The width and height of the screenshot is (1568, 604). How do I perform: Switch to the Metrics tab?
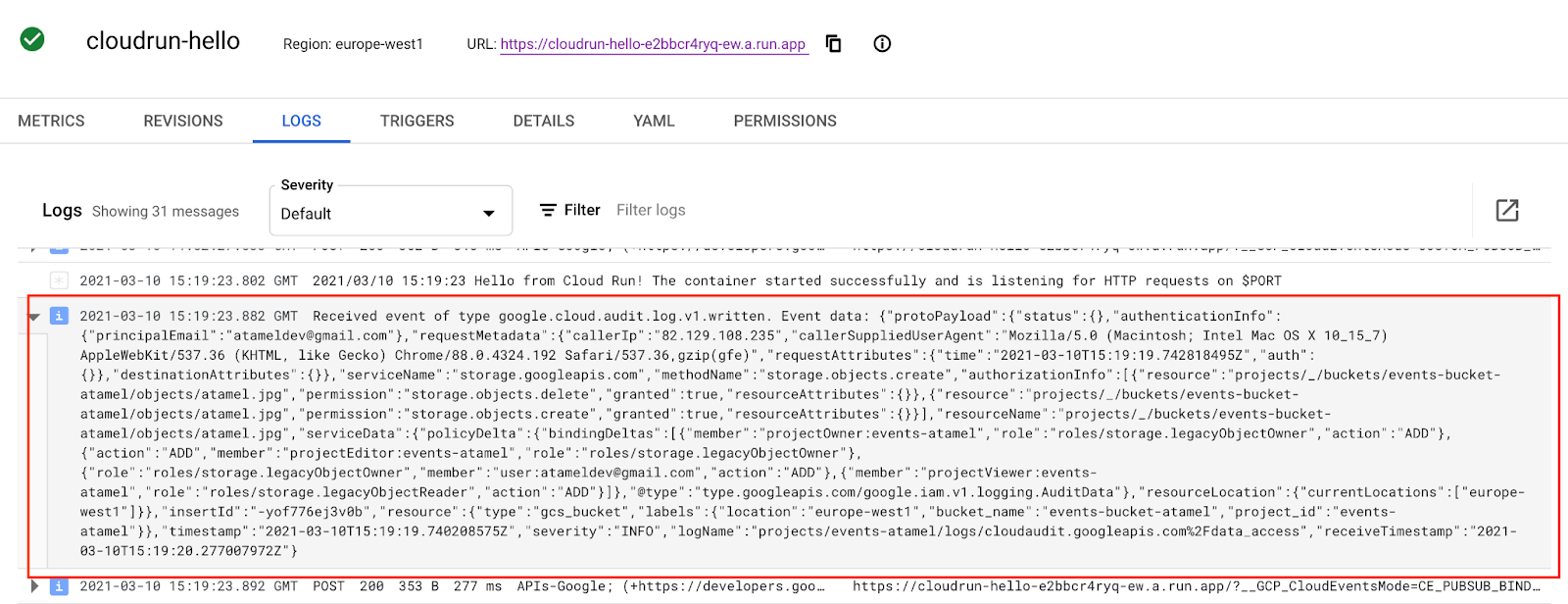[x=51, y=121]
